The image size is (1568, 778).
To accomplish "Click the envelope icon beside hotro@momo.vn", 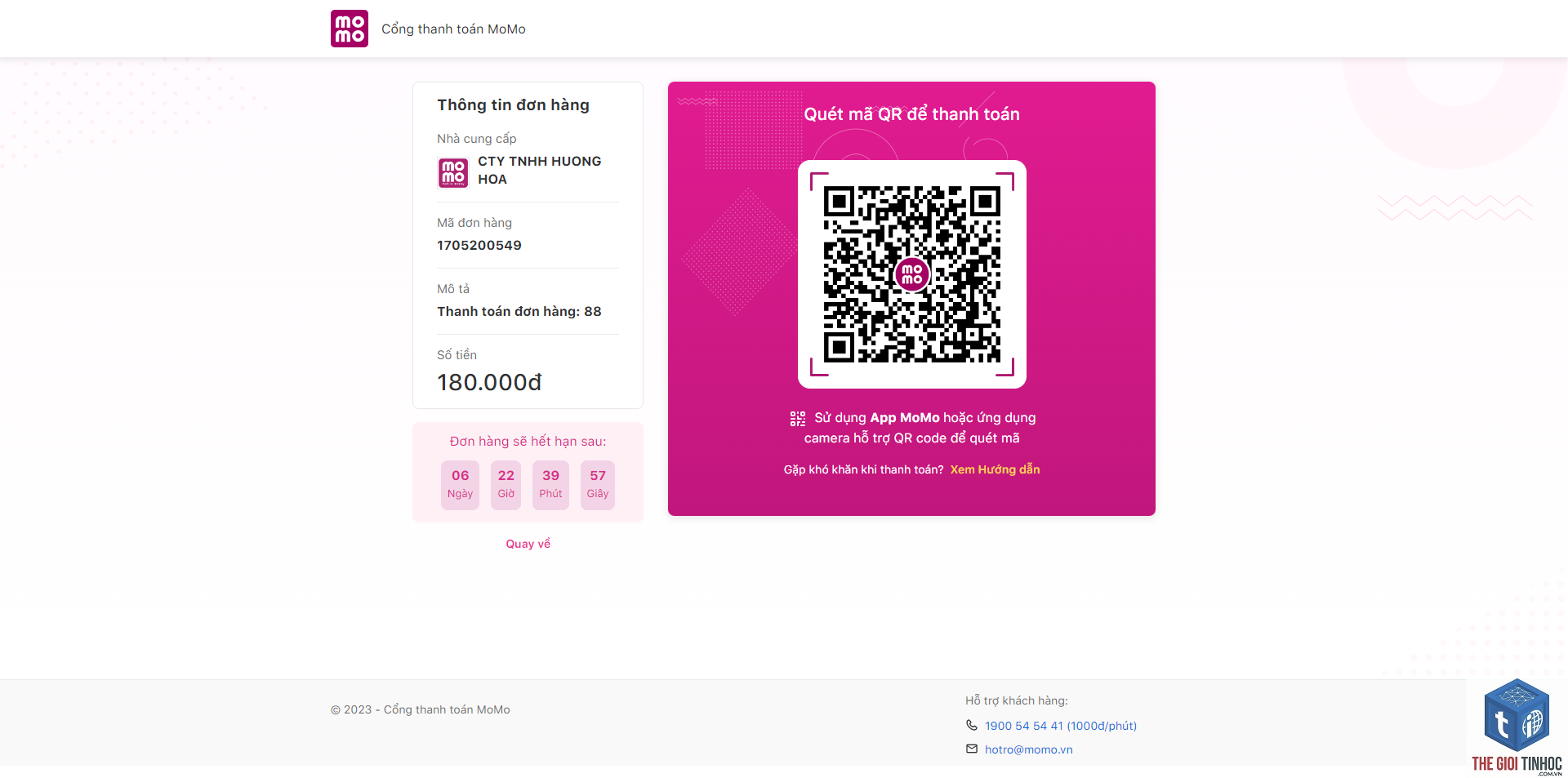I will coord(972,749).
